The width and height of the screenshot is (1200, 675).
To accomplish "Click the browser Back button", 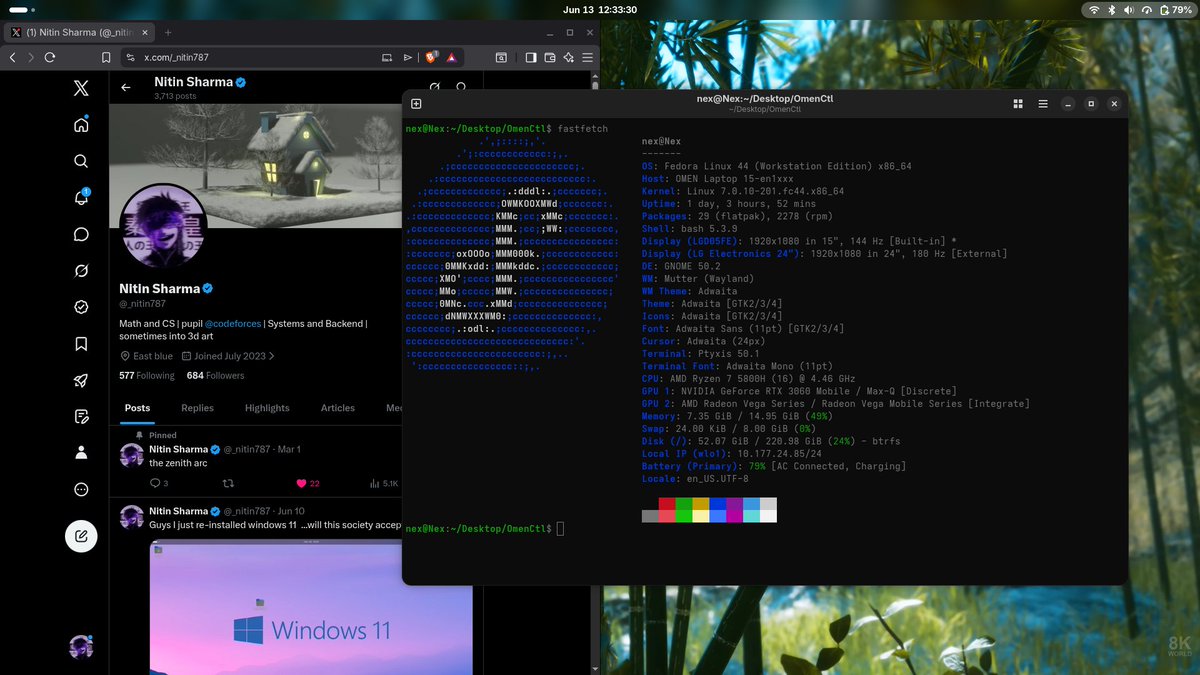I will click(x=12, y=58).
